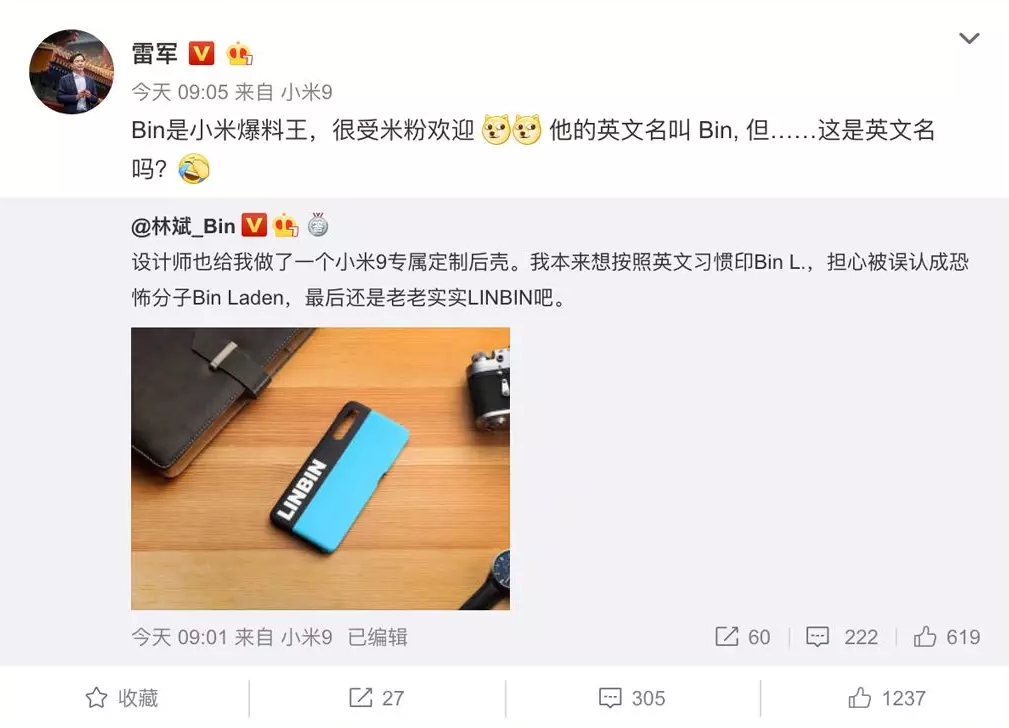
Task: Click the 今天 09:01 original post timestamp
Action: (180, 637)
